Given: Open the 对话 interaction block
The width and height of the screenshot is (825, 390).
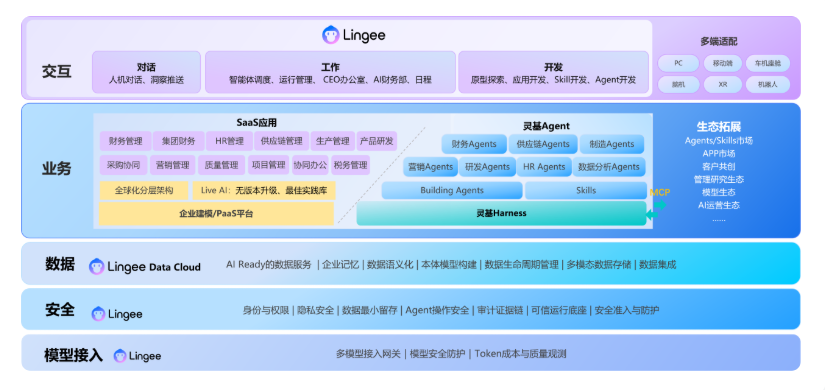Looking at the screenshot, I should tap(146, 73).
